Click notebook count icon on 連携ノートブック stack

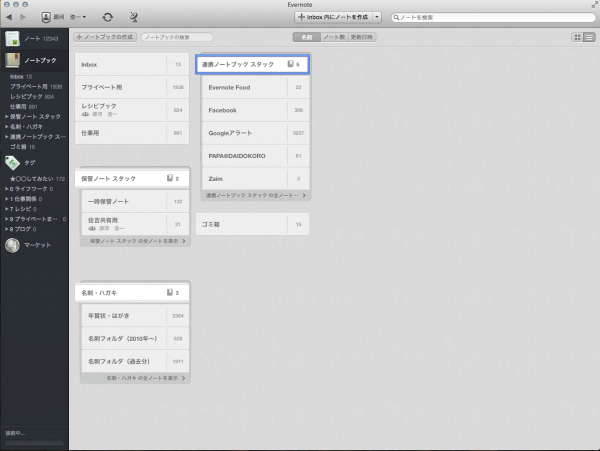pos(290,64)
